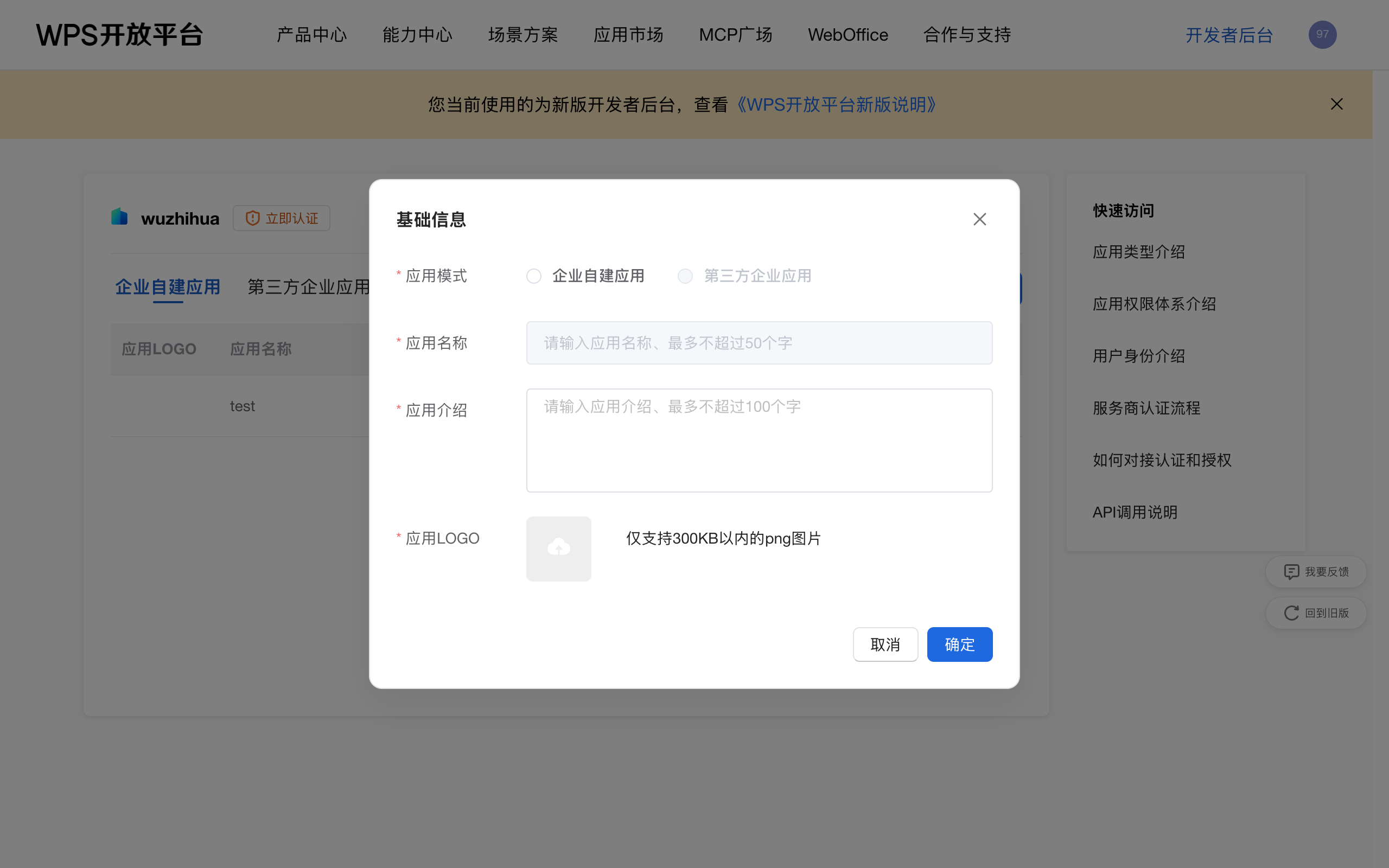Click the avatar showing 97
Screen dimensions: 1389x868
1322,34
